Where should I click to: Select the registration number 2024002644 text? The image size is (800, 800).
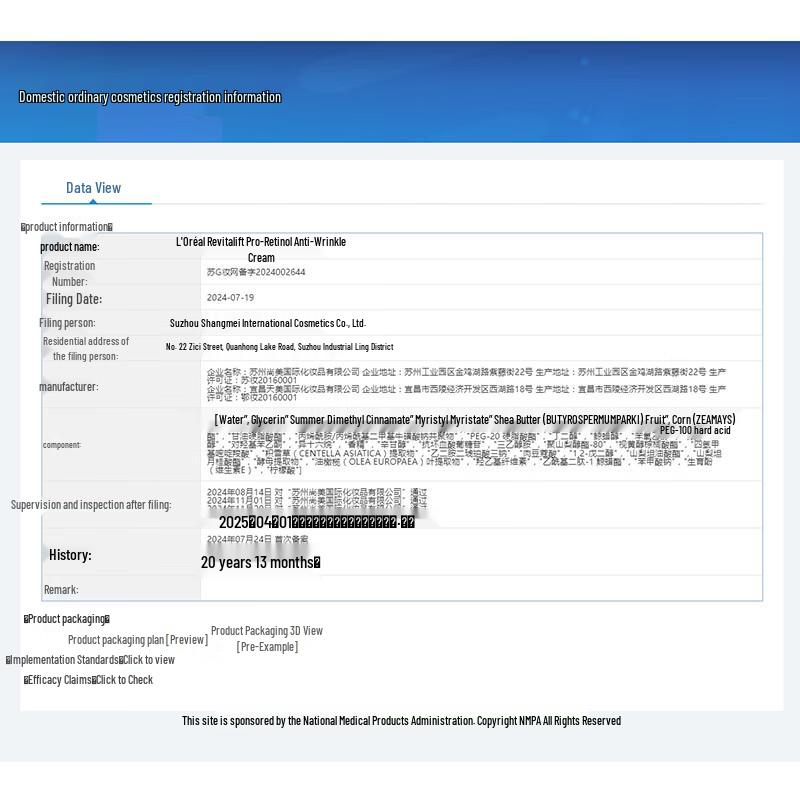click(256, 272)
